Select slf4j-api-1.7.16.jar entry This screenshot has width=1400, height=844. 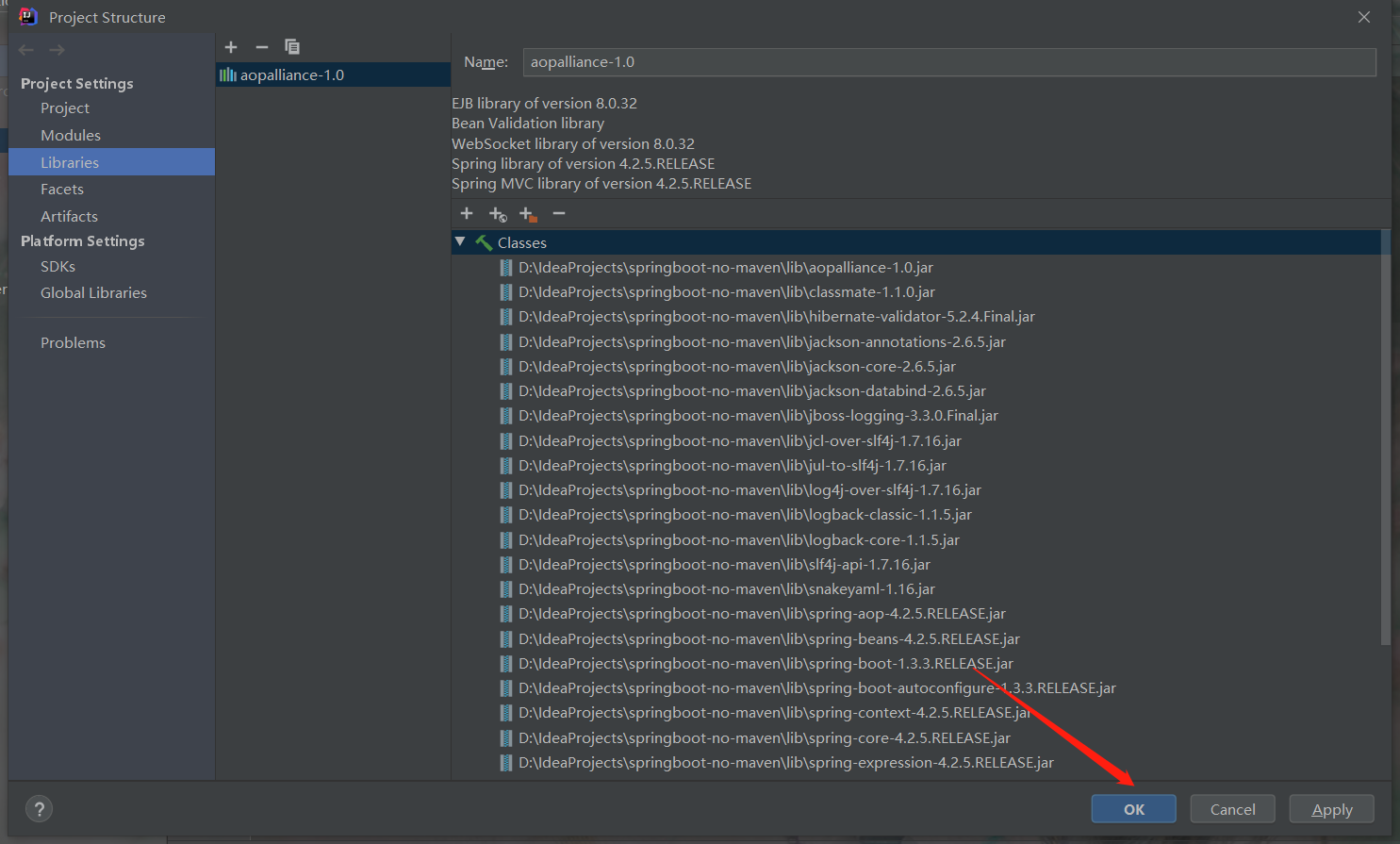724,565
